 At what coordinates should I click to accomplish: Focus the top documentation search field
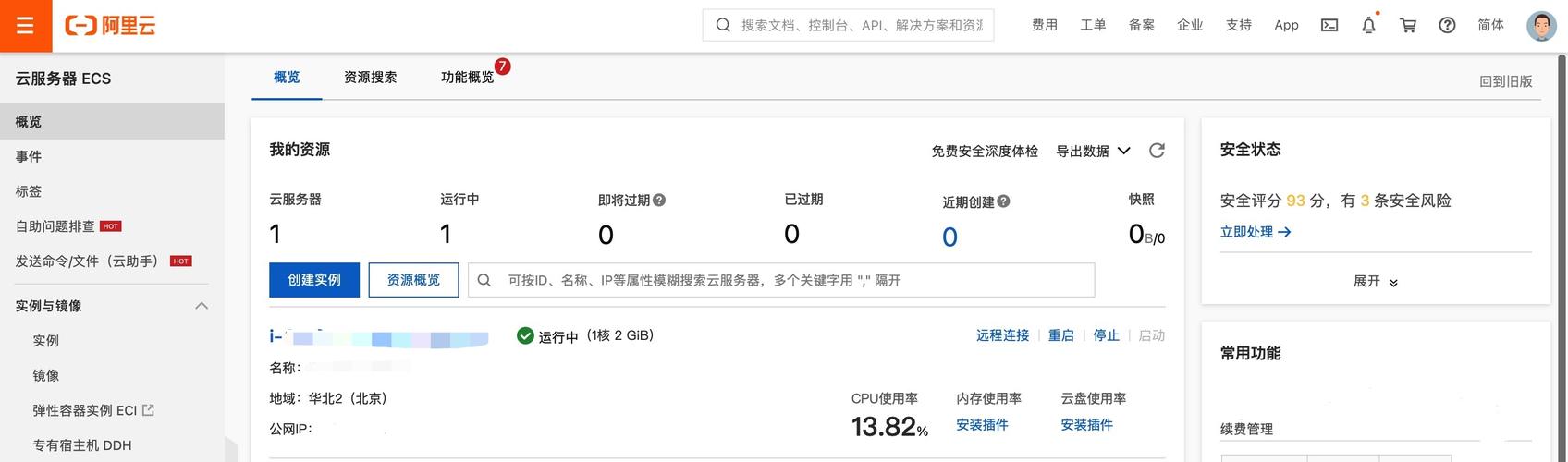point(849,25)
